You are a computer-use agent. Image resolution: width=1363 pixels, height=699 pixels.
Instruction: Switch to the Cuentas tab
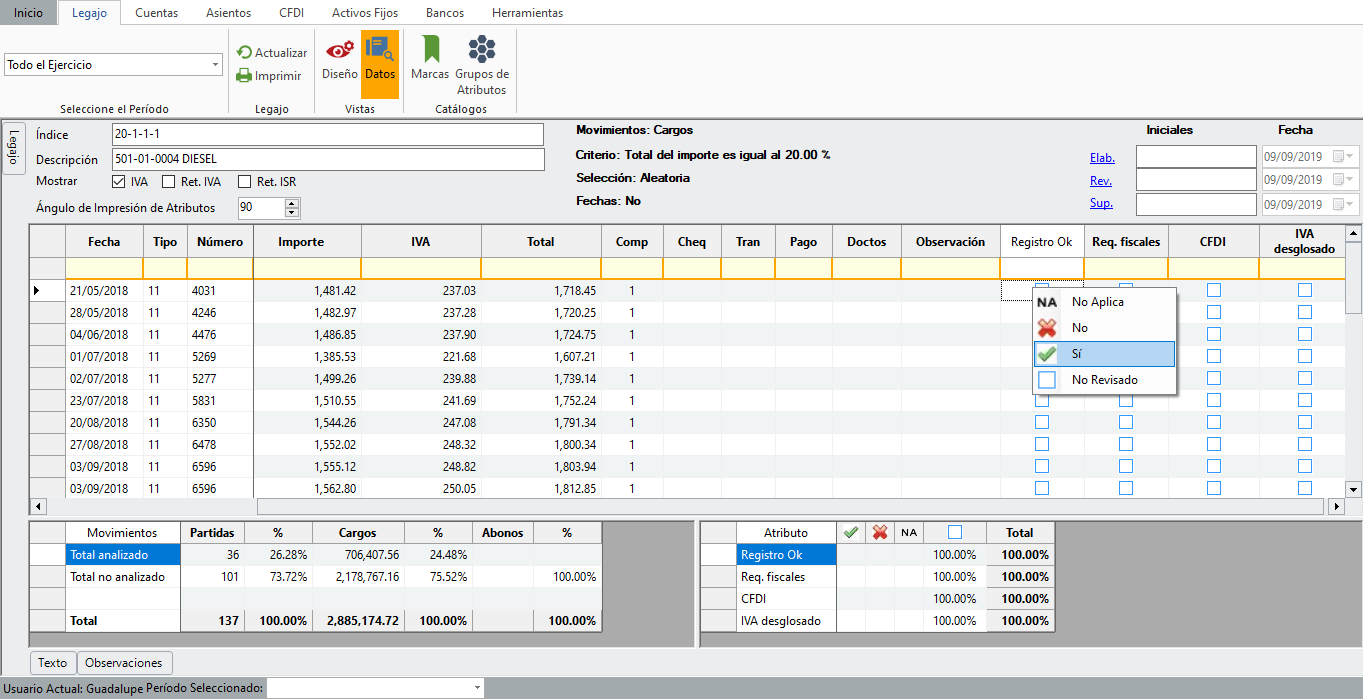click(x=156, y=13)
